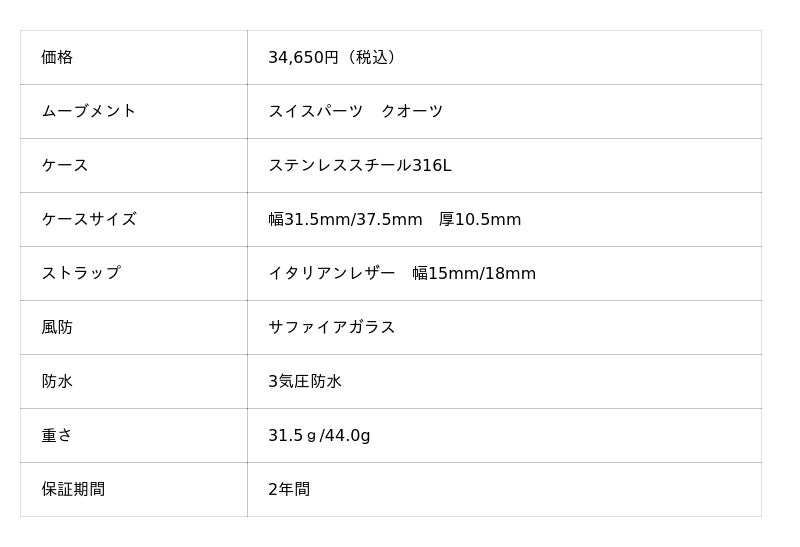Select the ステンレススチール316L text
The width and height of the screenshot is (800, 547).
click(x=359, y=166)
